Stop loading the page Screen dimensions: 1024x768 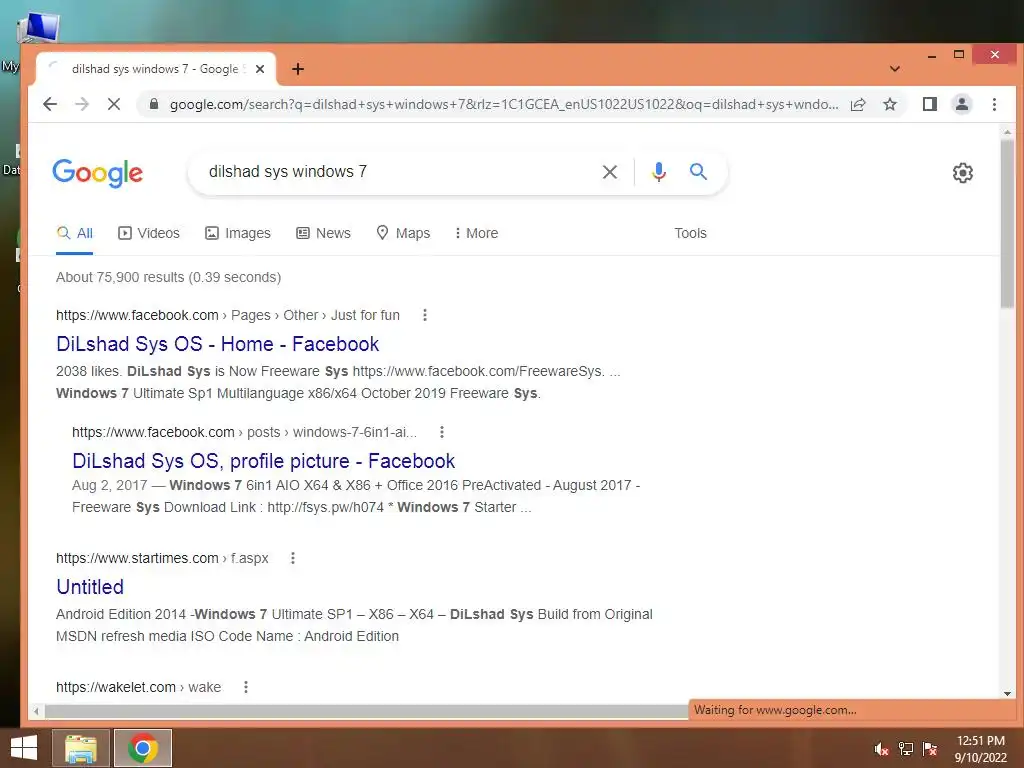click(114, 104)
